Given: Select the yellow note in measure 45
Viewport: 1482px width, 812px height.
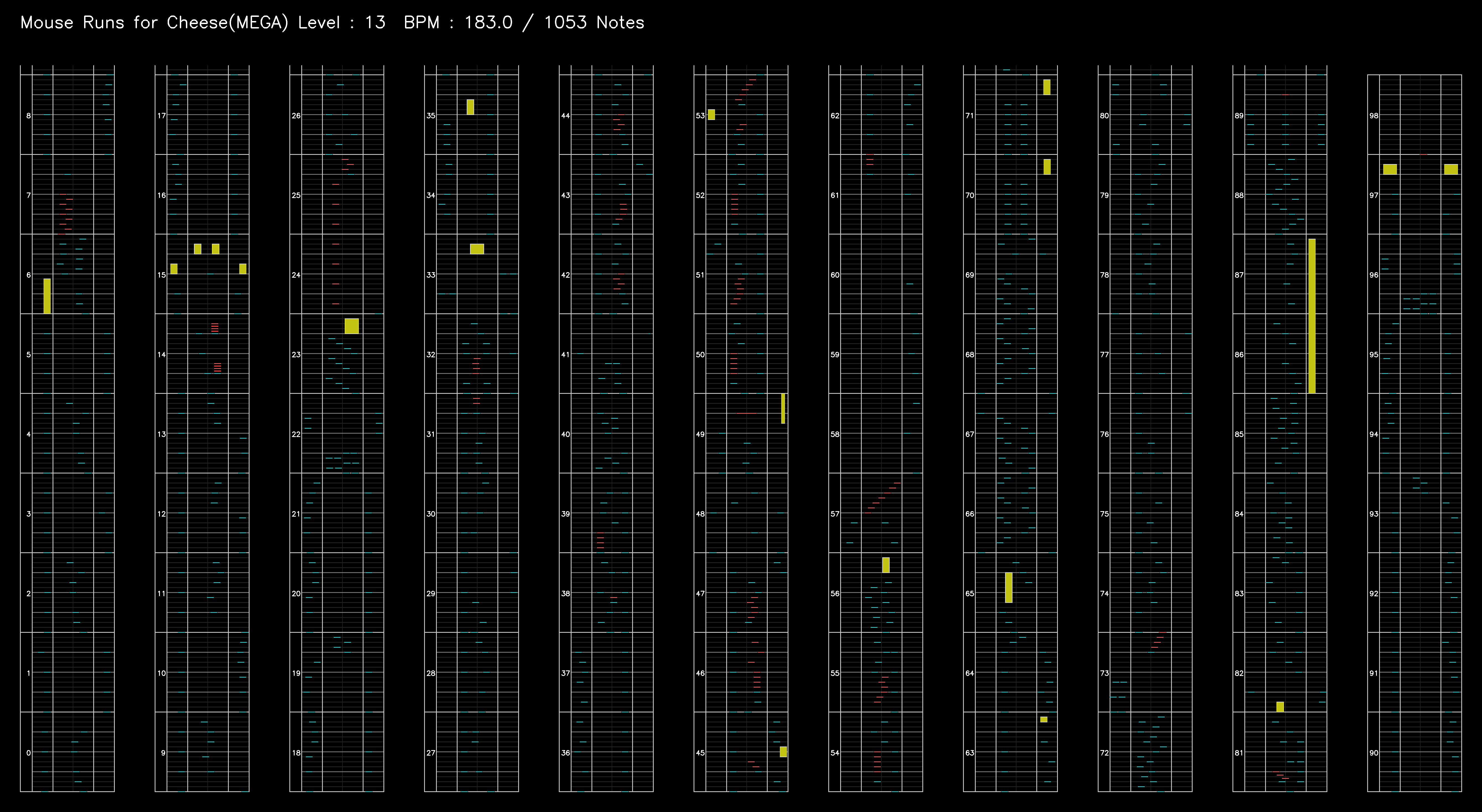Looking at the screenshot, I should click(x=783, y=752).
